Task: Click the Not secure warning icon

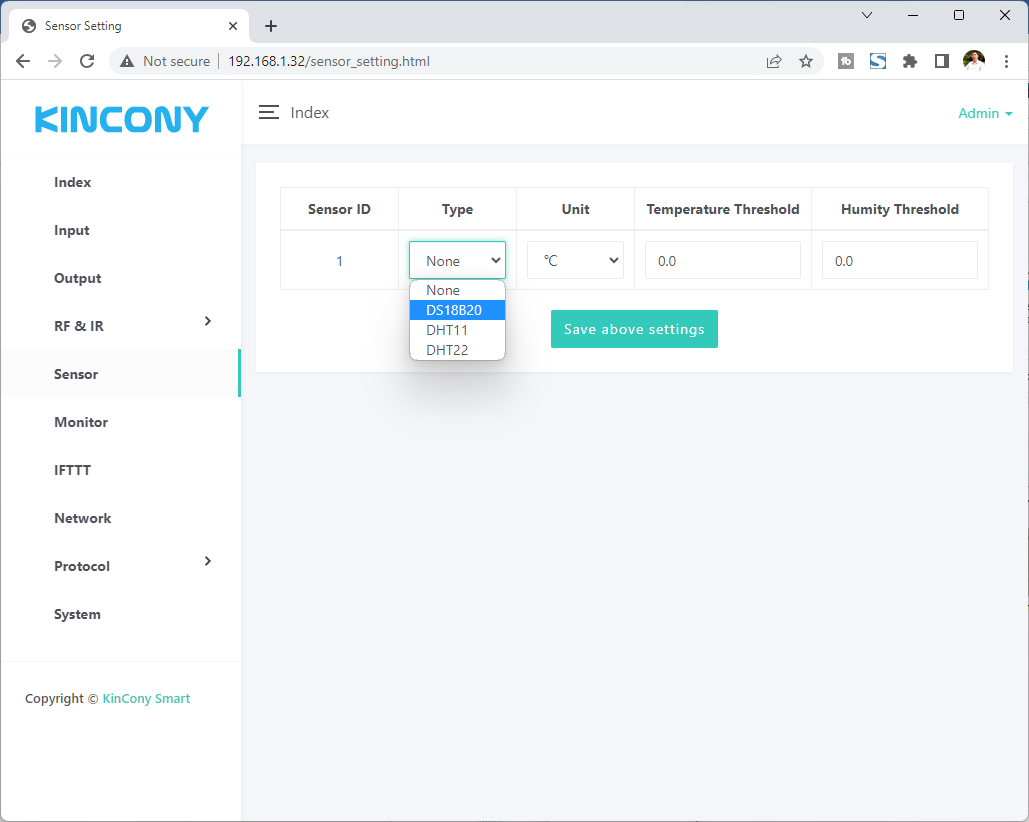Action: coord(127,61)
